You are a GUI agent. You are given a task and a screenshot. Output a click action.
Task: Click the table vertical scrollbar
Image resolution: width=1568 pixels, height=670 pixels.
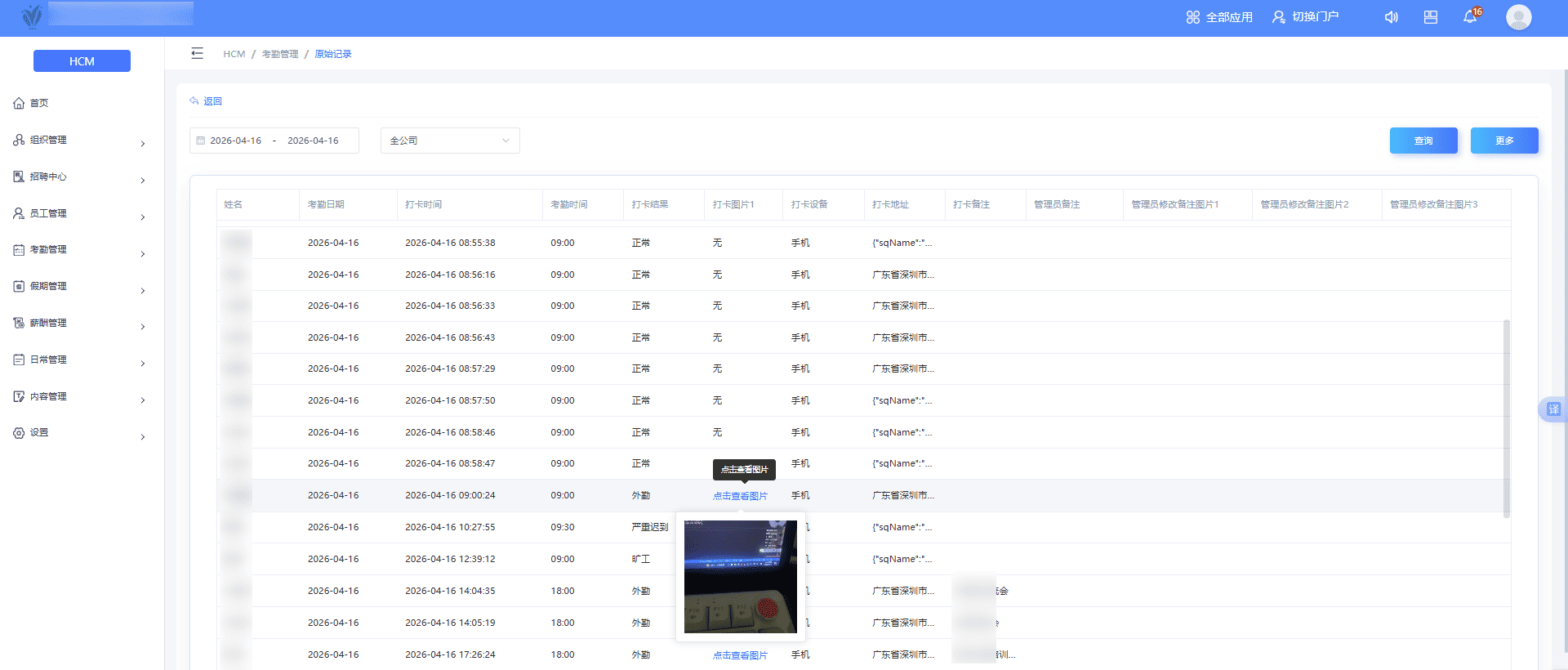1506,418
